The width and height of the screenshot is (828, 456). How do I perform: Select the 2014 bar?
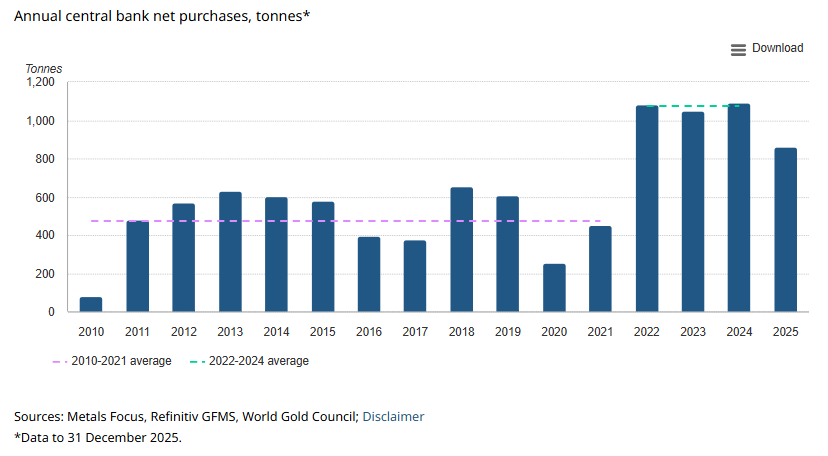[276, 255]
